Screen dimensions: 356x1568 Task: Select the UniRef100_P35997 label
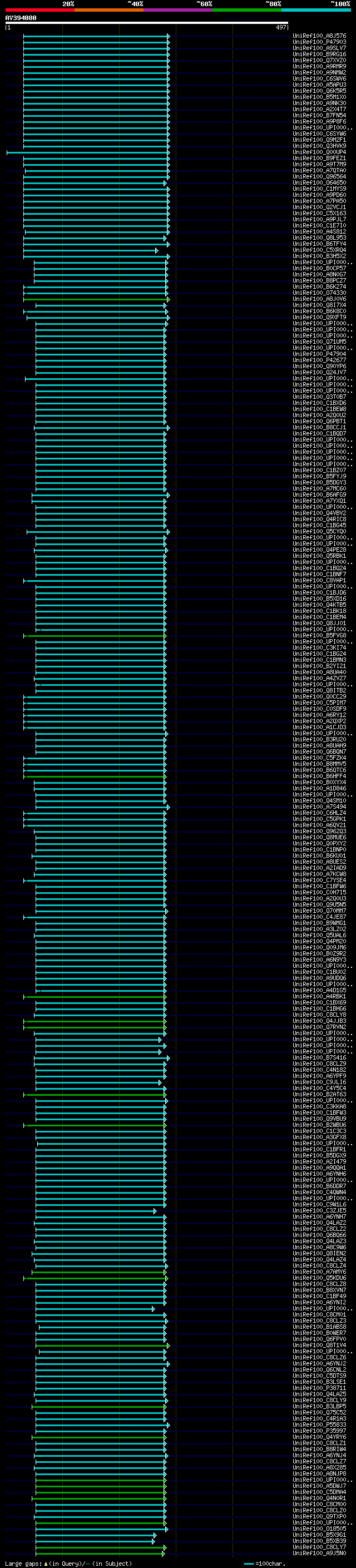pos(319,1431)
